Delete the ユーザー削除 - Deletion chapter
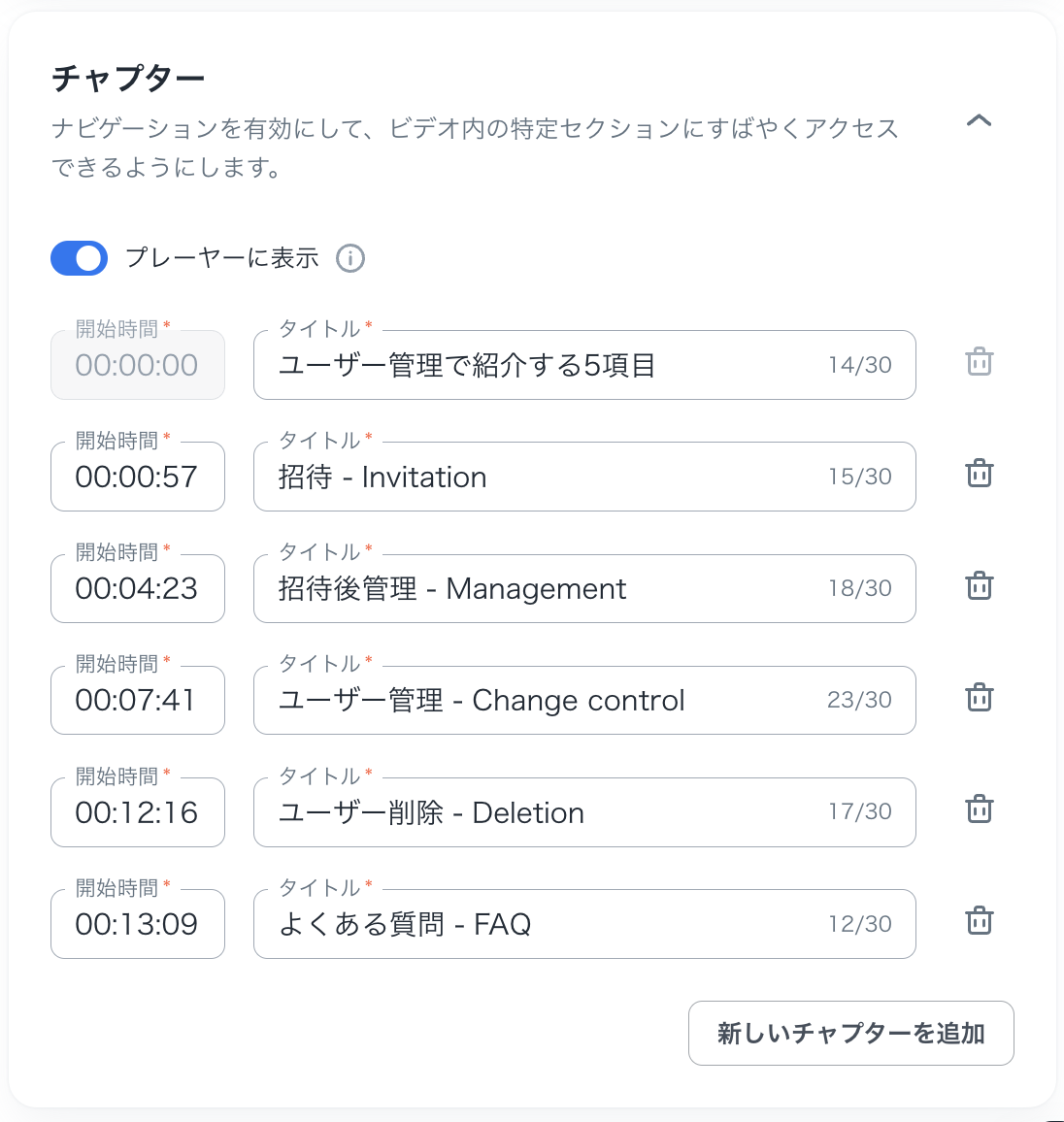This screenshot has width=1064, height=1122. (979, 809)
